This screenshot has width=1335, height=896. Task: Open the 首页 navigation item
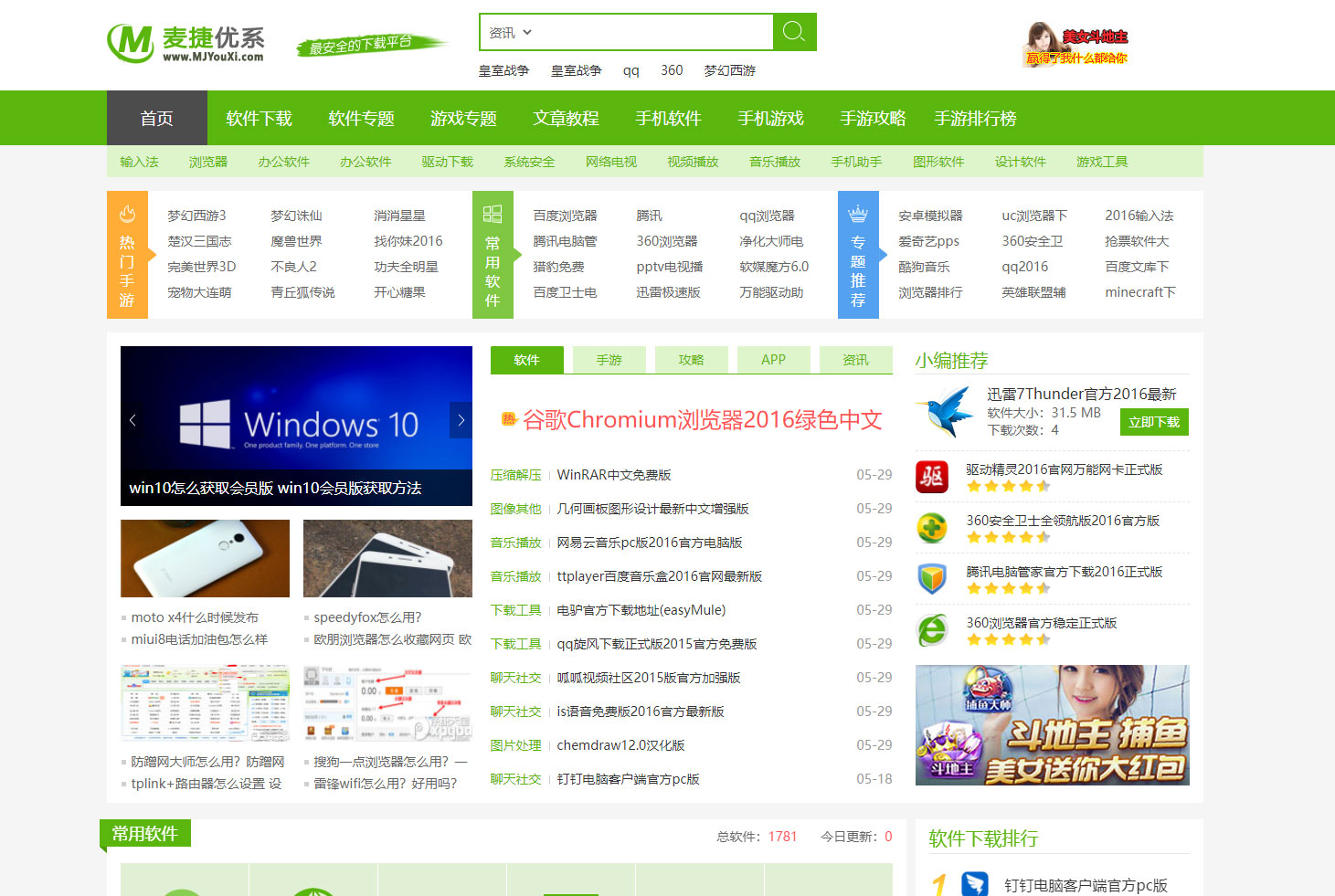(157, 118)
